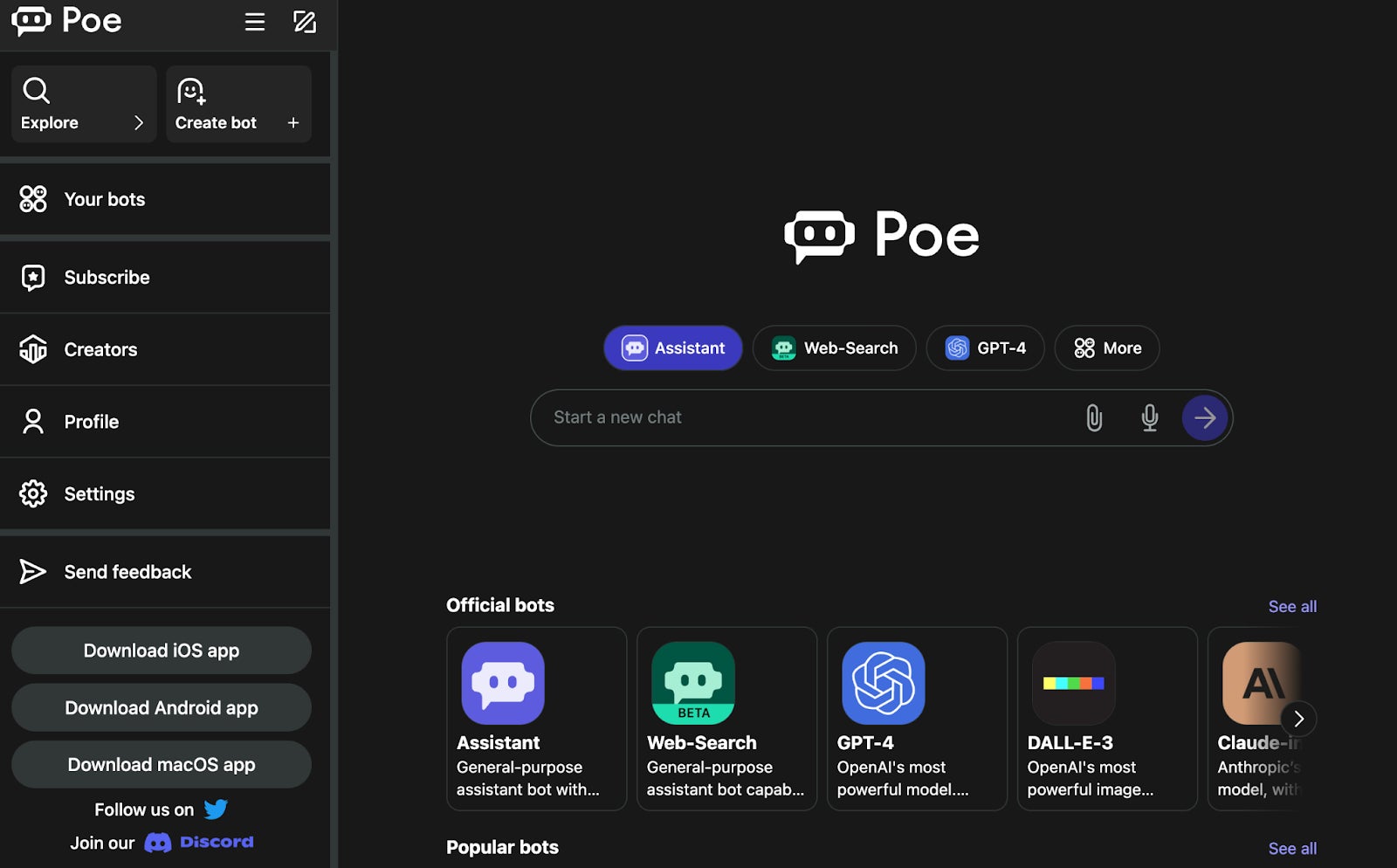
Task: Click the Subscribe star icon
Action: pos(33,278)
